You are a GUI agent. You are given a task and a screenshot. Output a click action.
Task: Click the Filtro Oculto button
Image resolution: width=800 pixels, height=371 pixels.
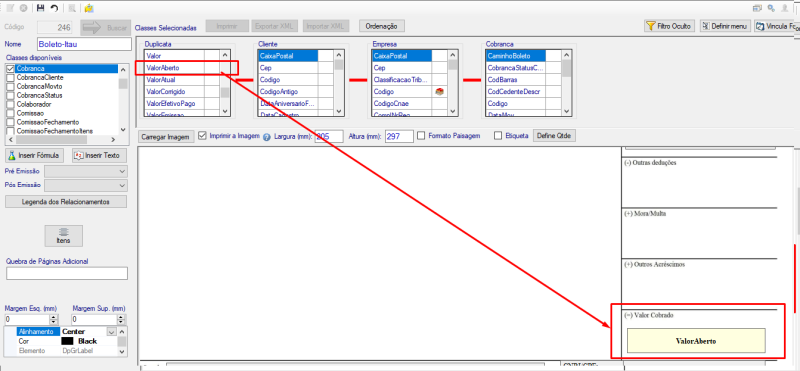669,26
